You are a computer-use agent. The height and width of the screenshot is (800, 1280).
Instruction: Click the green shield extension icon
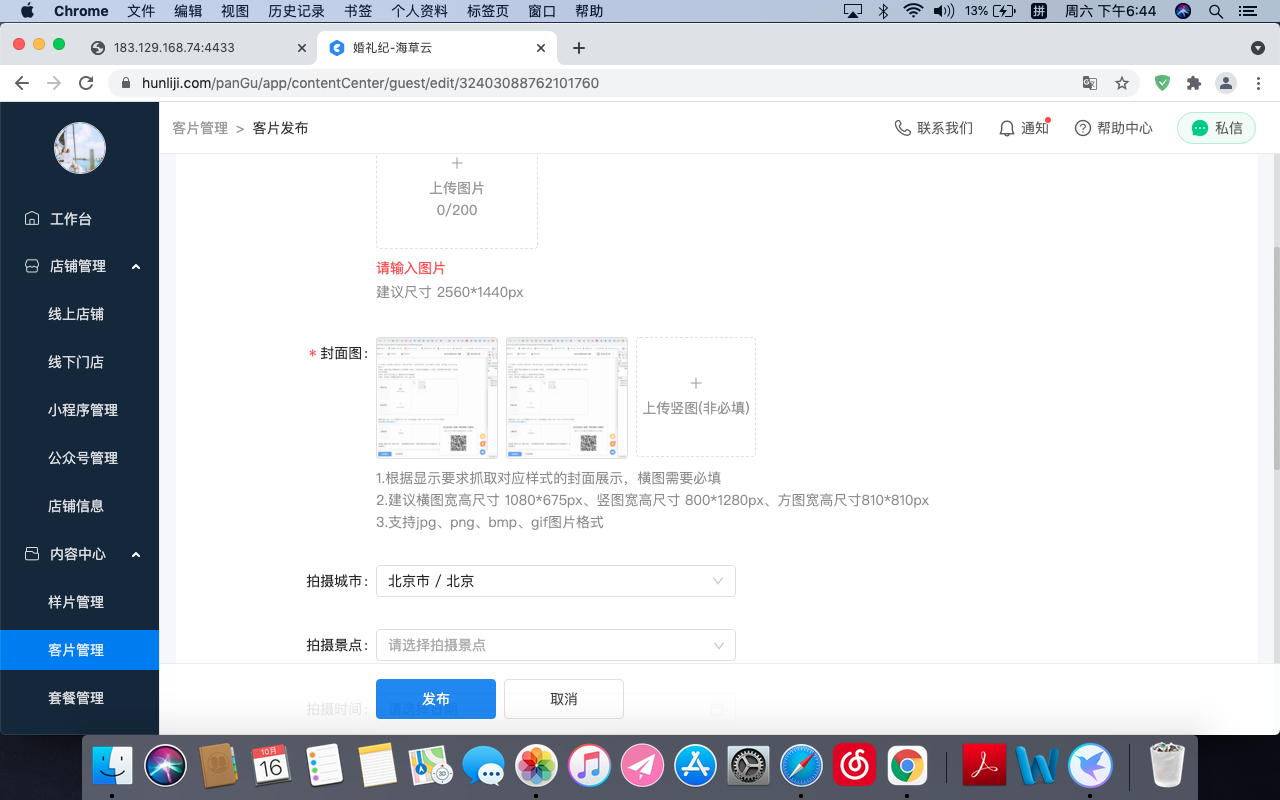1162,83
